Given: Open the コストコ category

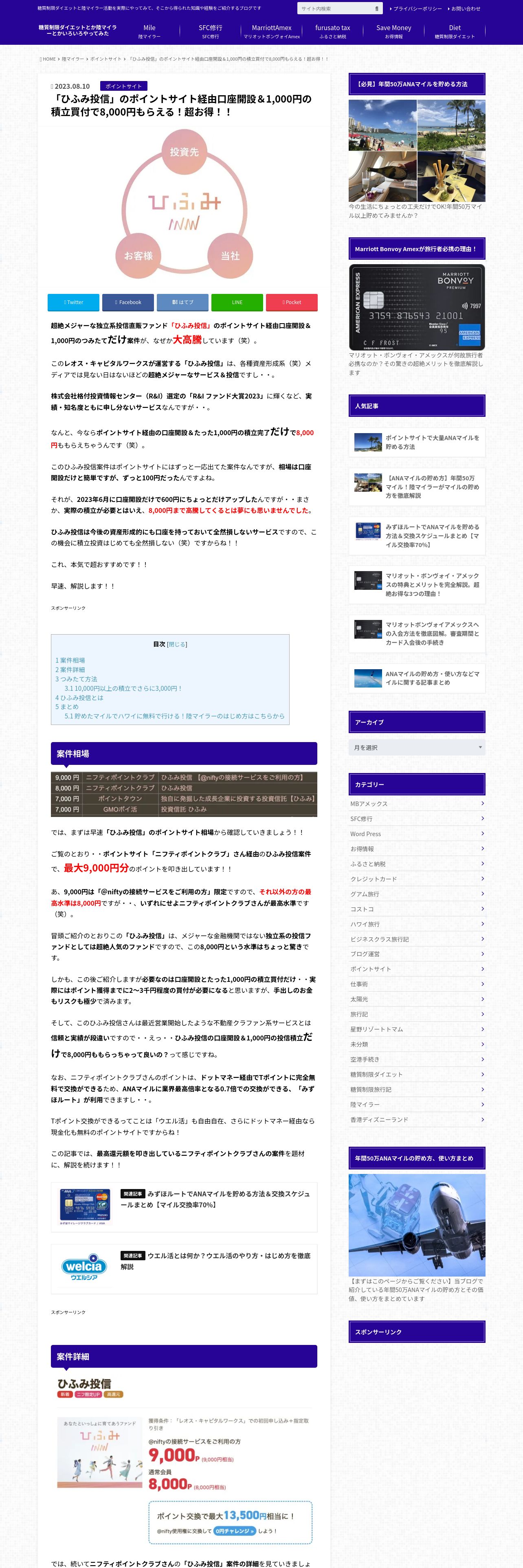Looking at the screenshot, I should (x=416, y=909).
